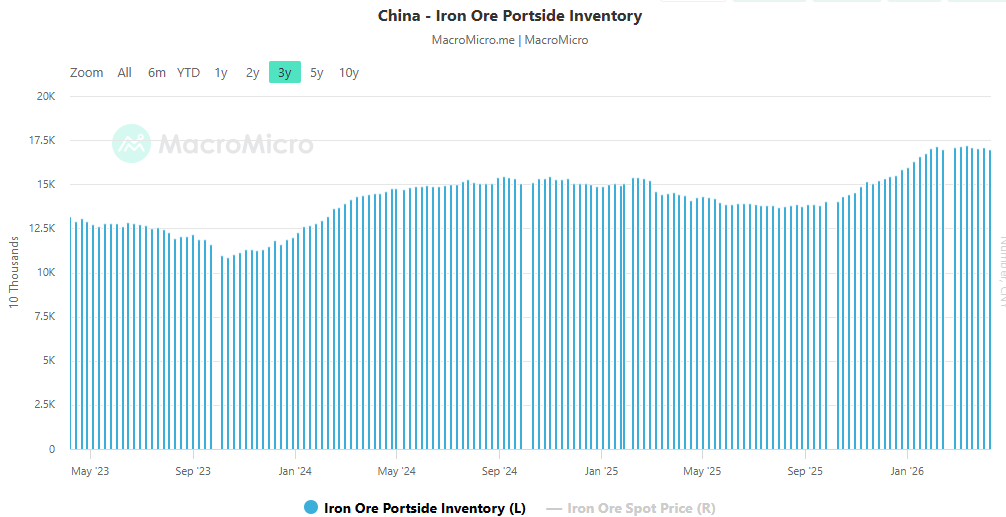Select the All zoom range
The image size is (1006, 517).
(124, 72)
